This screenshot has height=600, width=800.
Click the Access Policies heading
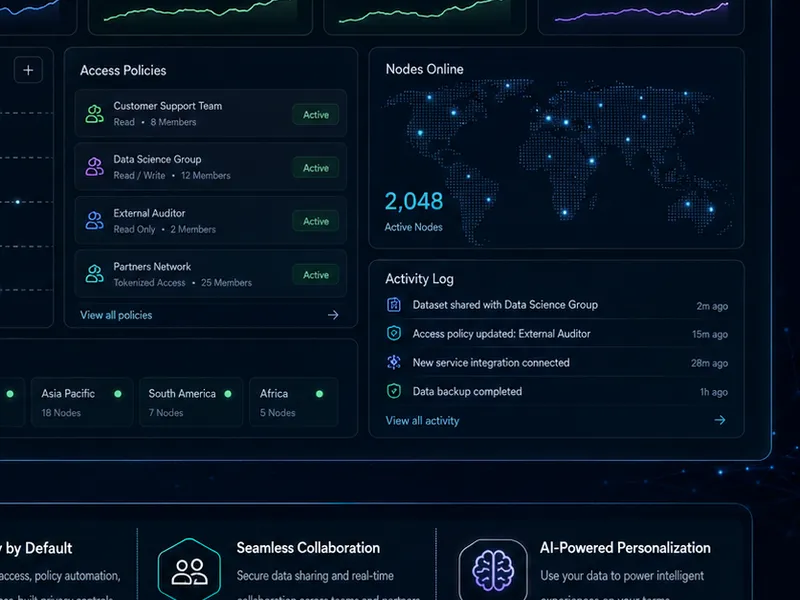point(123,70)
